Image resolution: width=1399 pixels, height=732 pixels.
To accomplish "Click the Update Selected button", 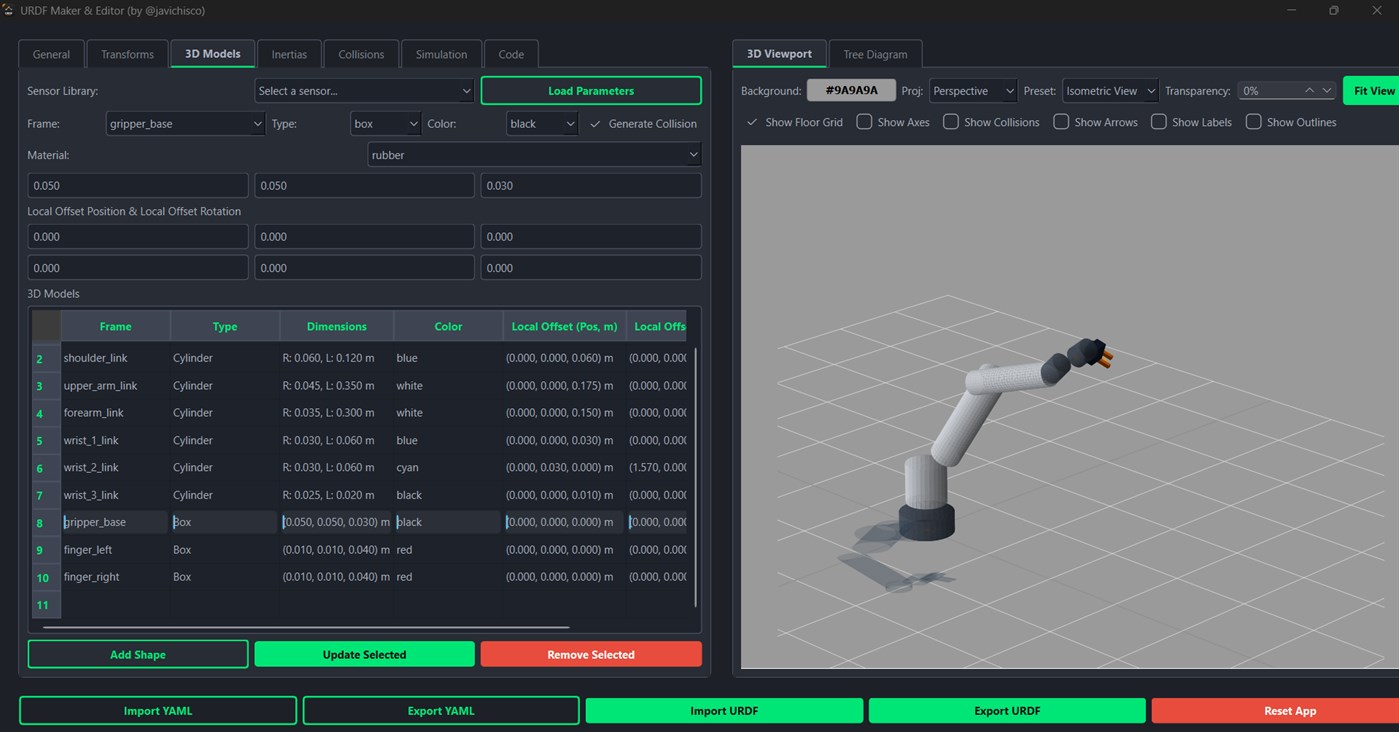I will point(364,654).
